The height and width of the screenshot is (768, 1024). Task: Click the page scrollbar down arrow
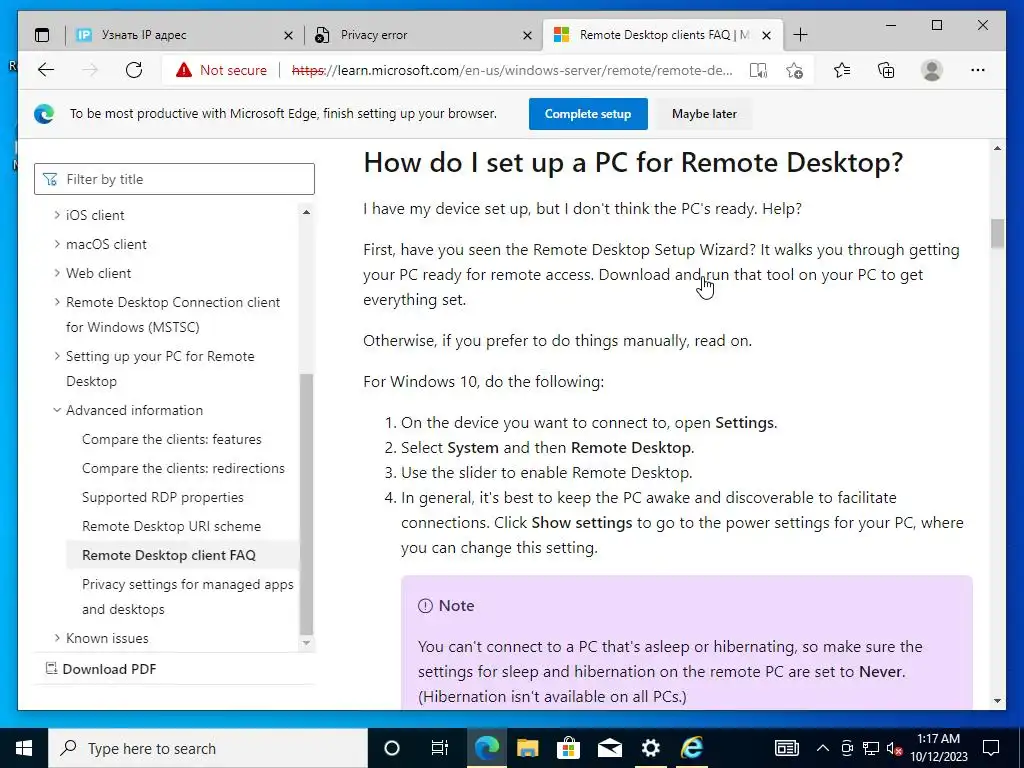pos(997,701)
